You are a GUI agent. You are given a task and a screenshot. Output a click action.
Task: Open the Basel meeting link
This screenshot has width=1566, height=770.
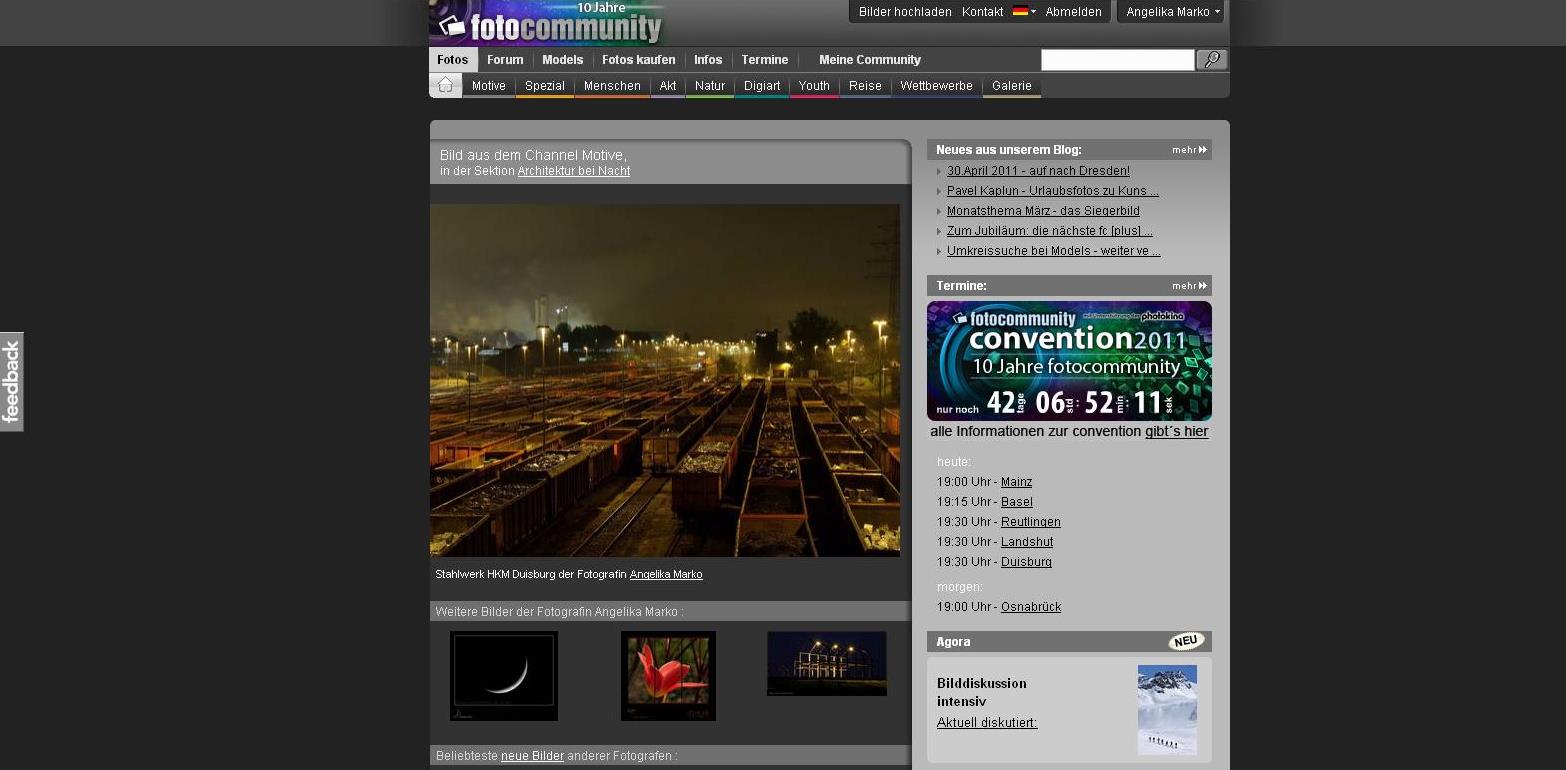1017,502
